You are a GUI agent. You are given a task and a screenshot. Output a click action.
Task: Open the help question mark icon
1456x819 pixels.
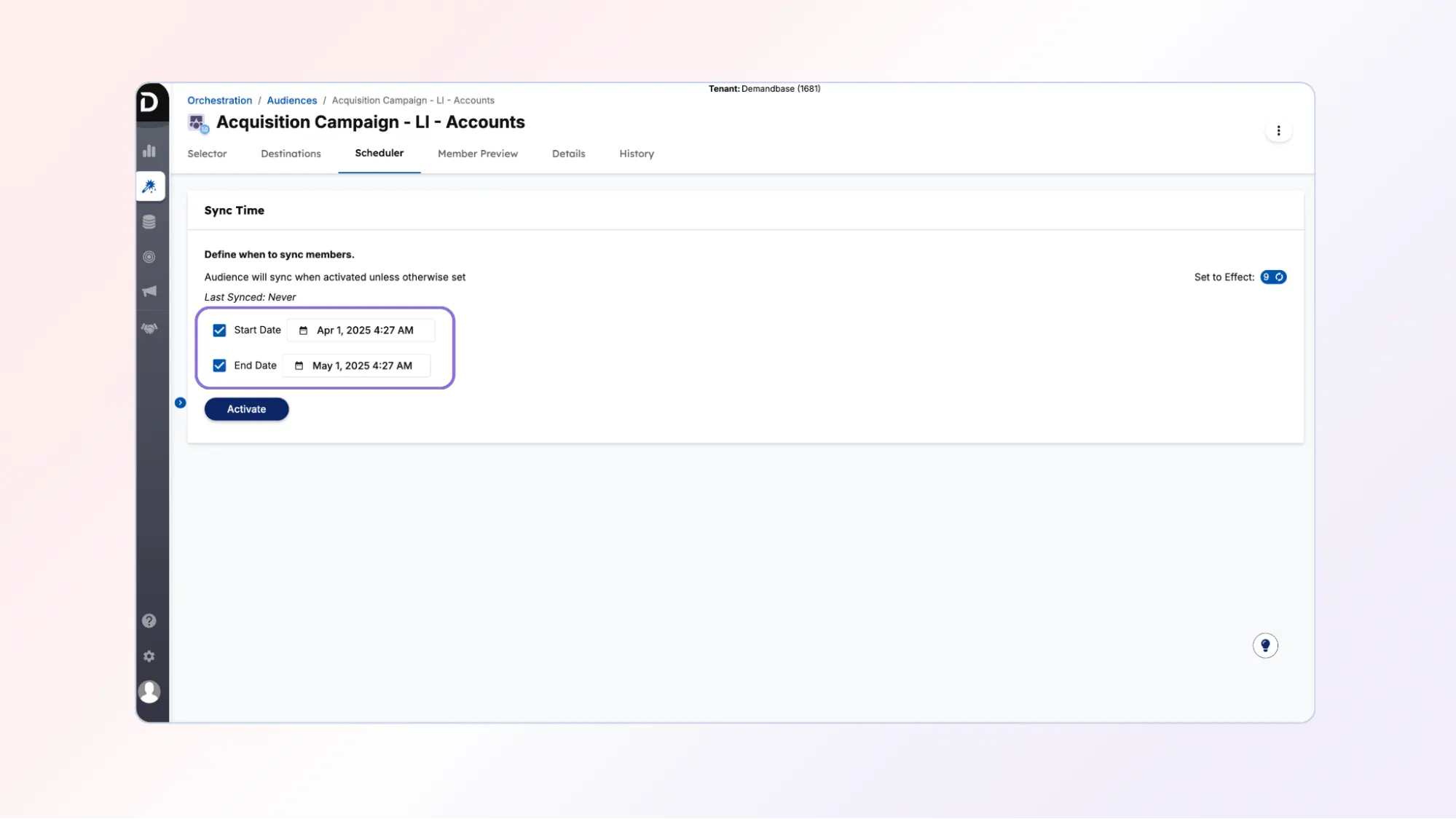[149, 621]
